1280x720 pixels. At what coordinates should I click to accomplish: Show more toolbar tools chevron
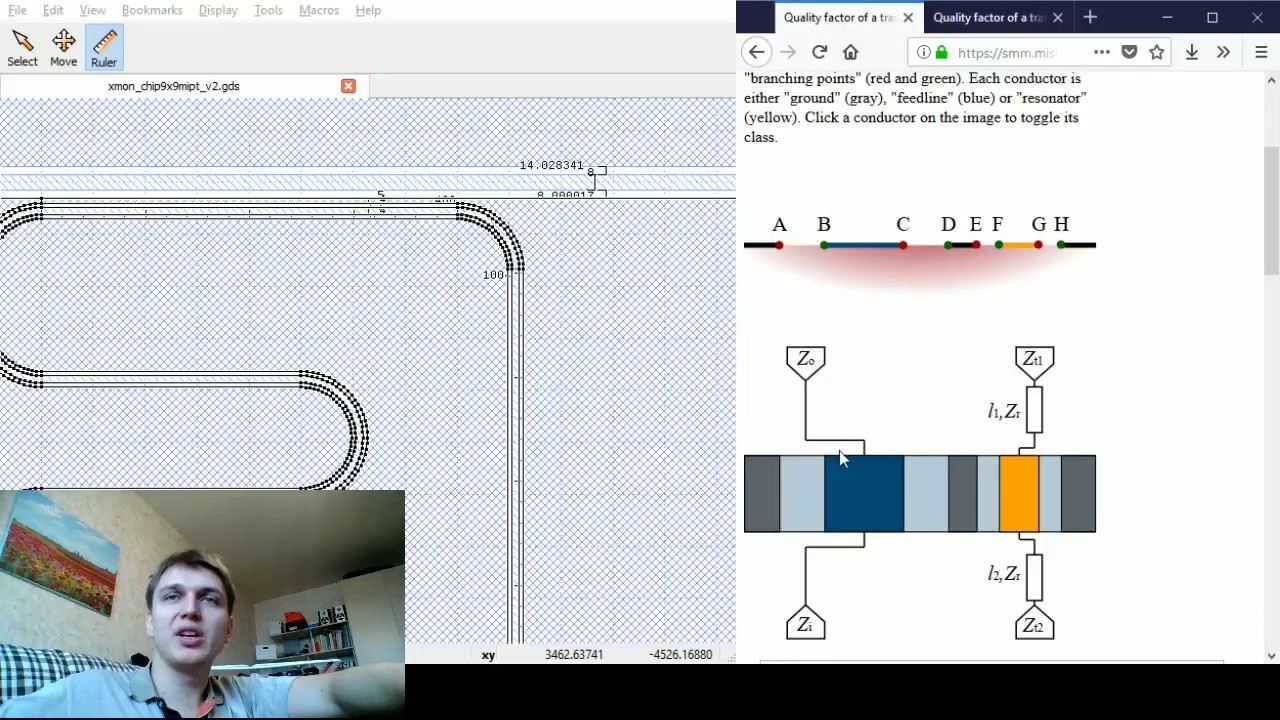pyautogui.click(x=1223, y=52)
